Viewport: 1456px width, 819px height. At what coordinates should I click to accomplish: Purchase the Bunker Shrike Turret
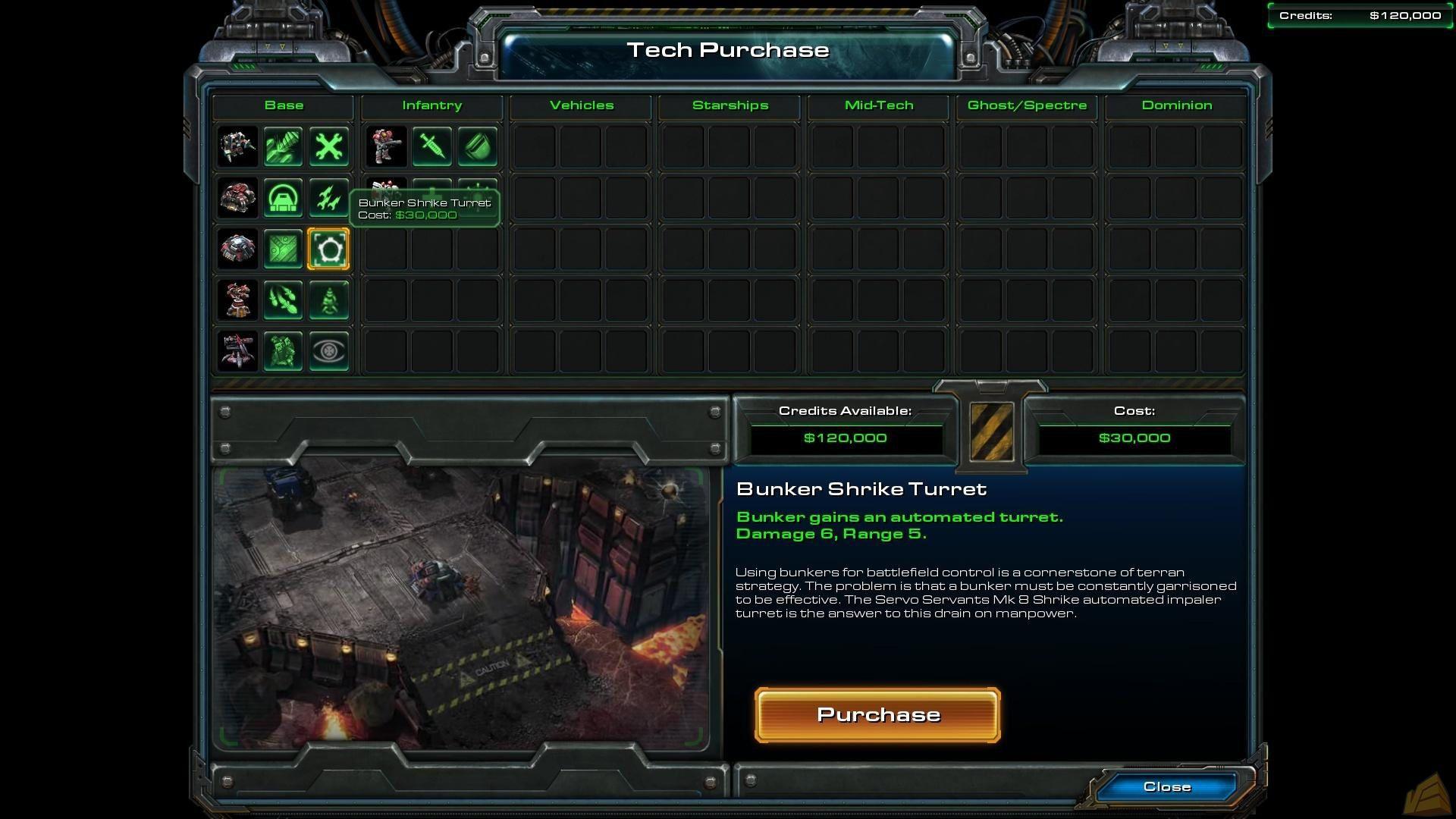pyautogui.click(x=877, y=715)
